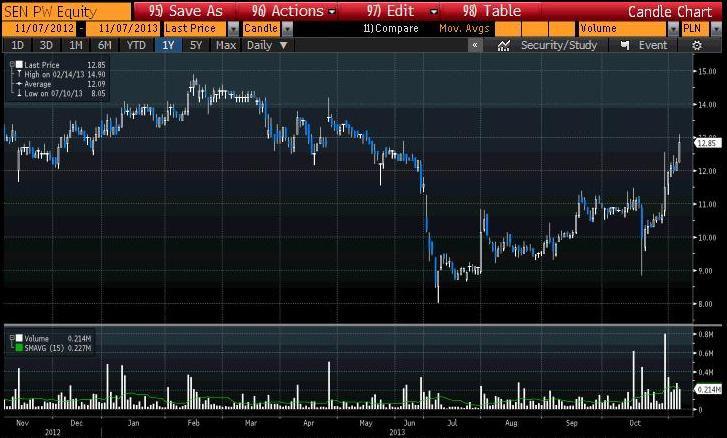Select the 3D range tab

point(46,45)
